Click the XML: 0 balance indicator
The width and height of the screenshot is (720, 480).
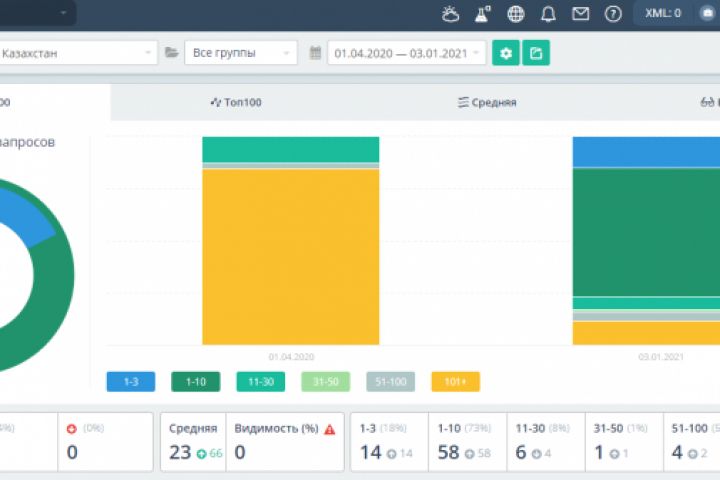click(x=663, y=13)
